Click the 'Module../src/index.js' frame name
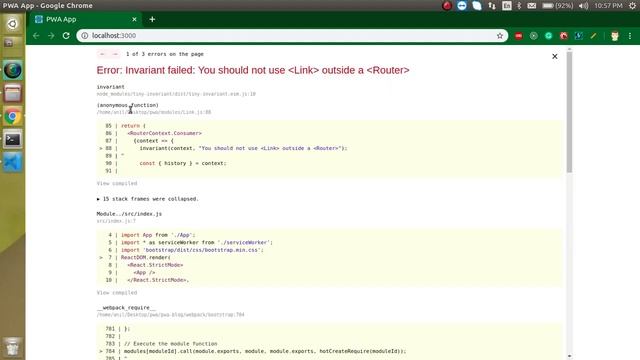This screenshot has width=640, height=360. tap(129, 214)
